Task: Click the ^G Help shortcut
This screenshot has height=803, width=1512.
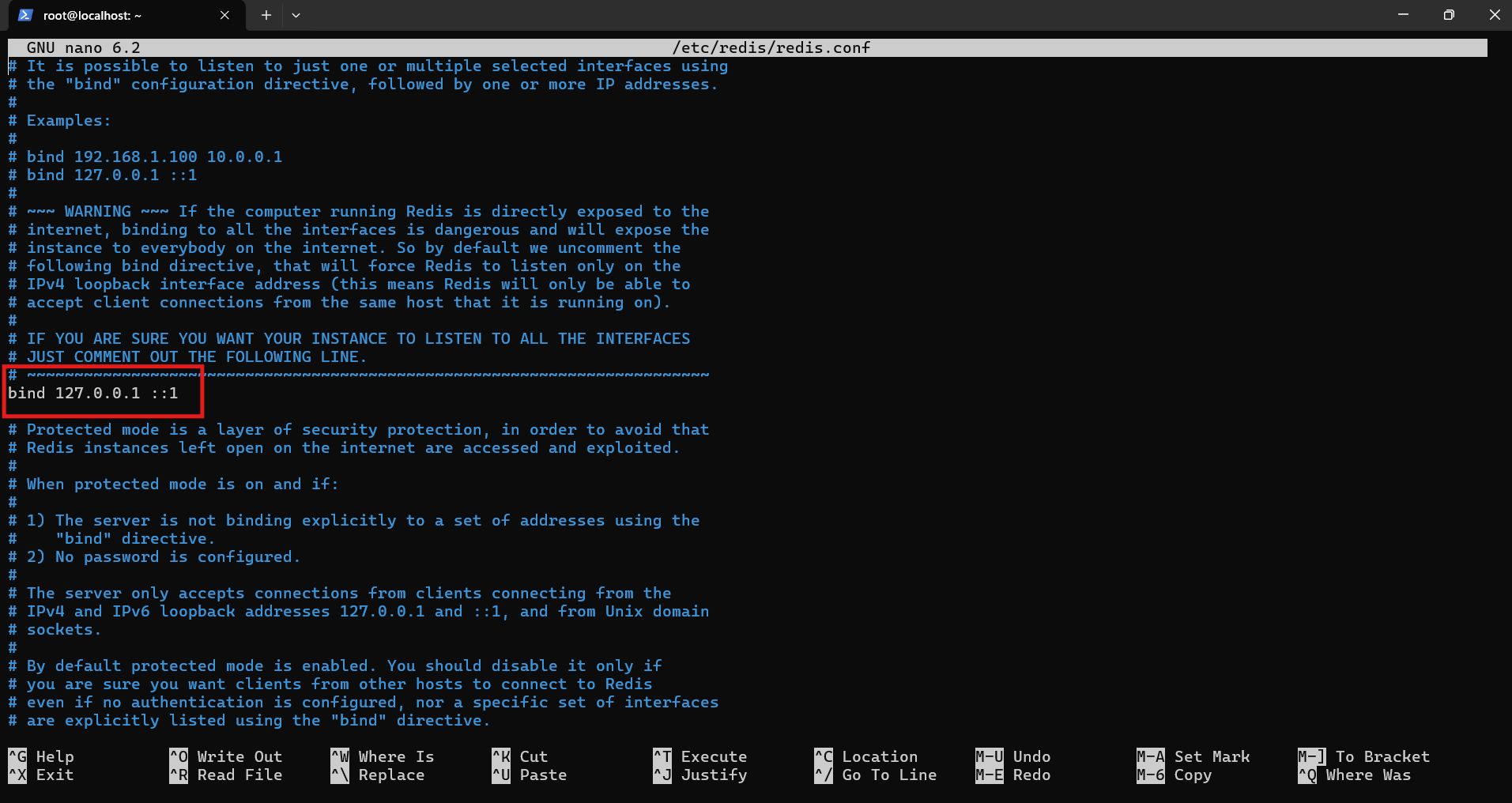Action: [41, 756]
